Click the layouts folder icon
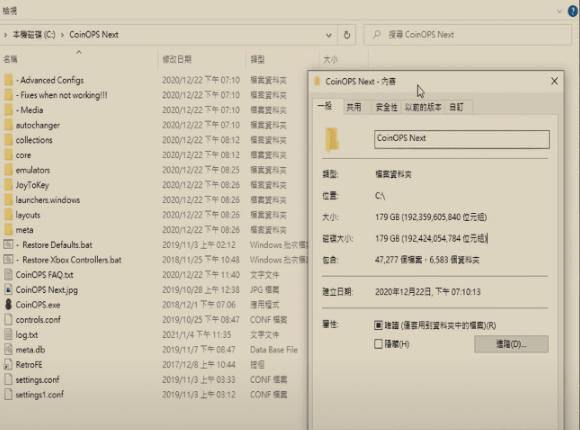Screen dimensions: 580x430 (x=8, y=215)
